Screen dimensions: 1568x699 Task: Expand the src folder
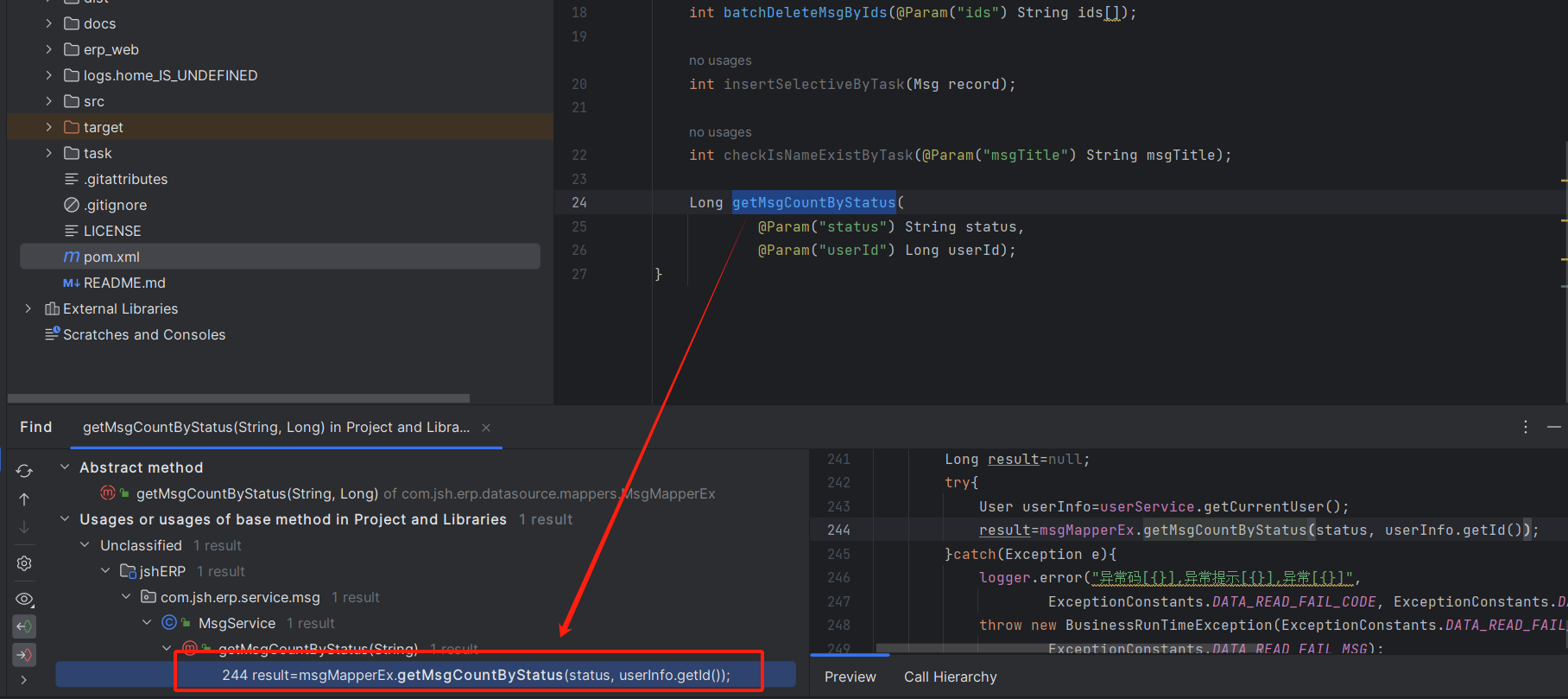(x=48, y=101)
